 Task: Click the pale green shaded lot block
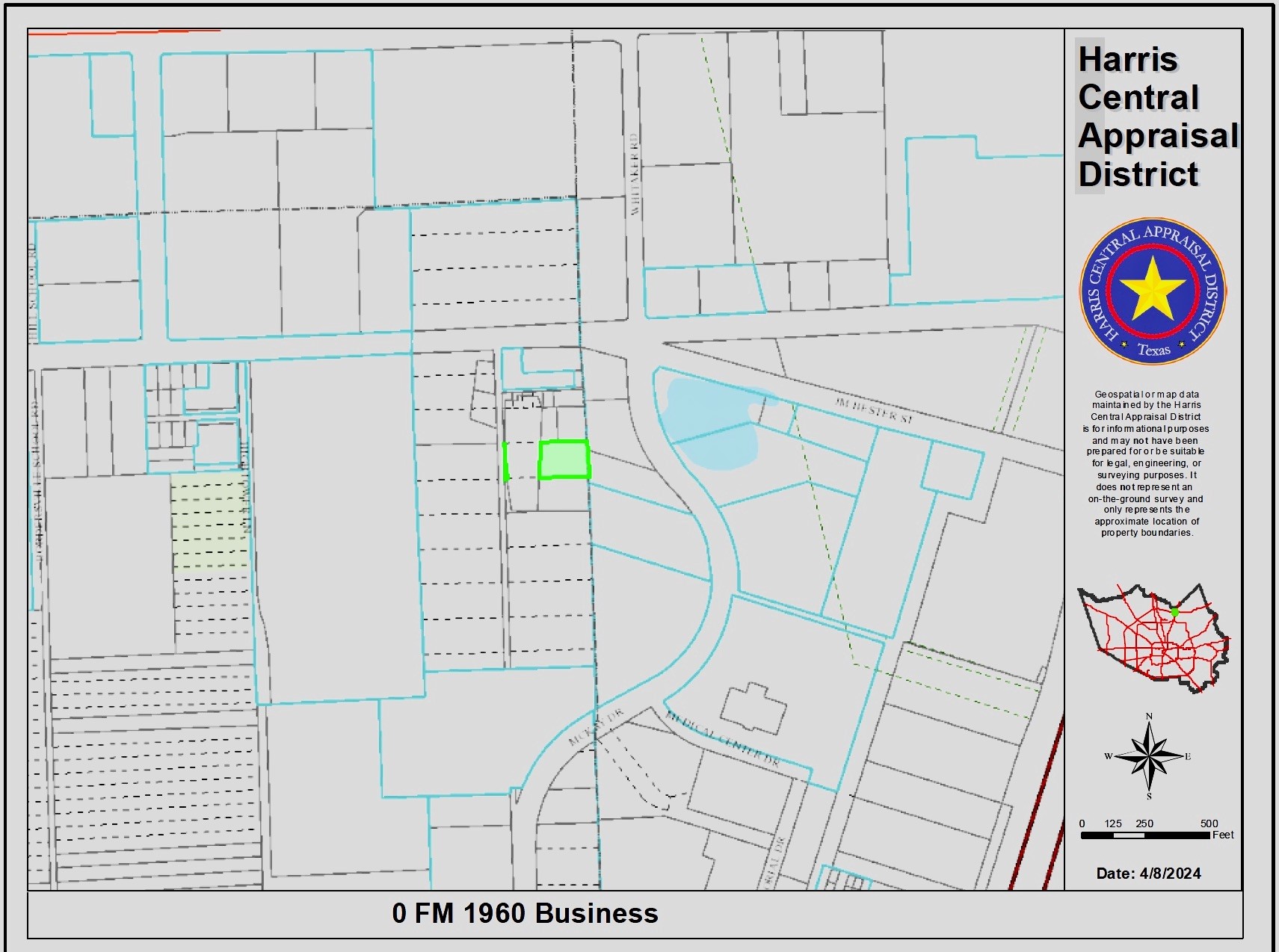tap(209, 520)
